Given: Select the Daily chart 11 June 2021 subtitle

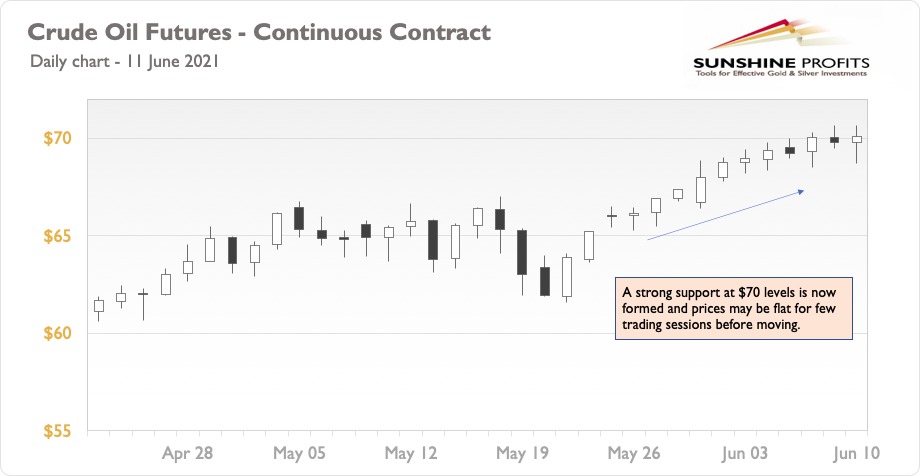Looking at the screenshot, I should (x=124, y=61).
